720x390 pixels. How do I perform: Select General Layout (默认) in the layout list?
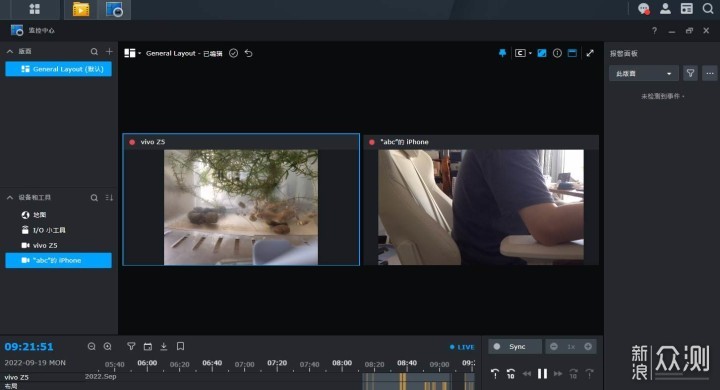point(58,69)
